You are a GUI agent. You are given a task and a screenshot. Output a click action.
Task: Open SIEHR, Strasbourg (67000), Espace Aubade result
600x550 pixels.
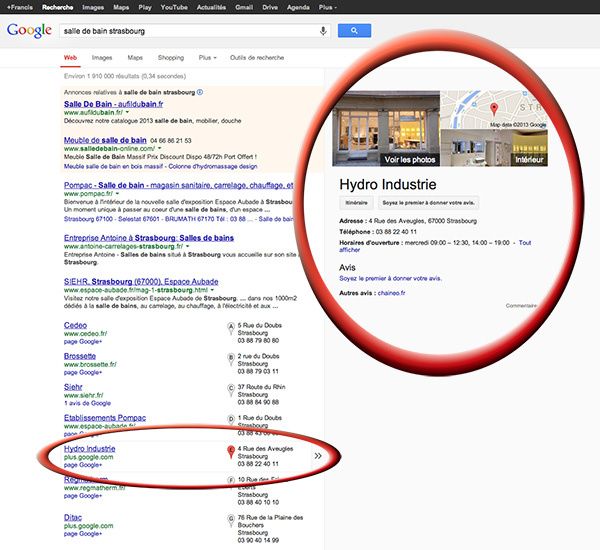point(141,282)
